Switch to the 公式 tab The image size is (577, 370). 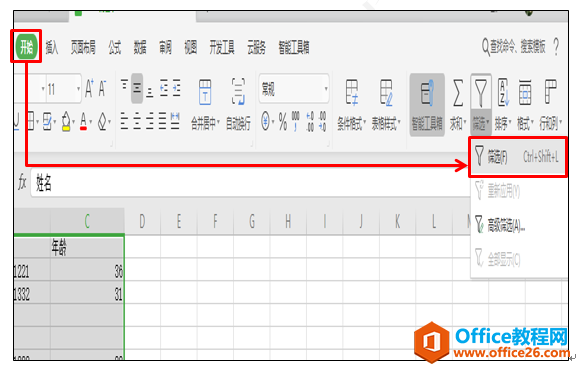point(114,47)
